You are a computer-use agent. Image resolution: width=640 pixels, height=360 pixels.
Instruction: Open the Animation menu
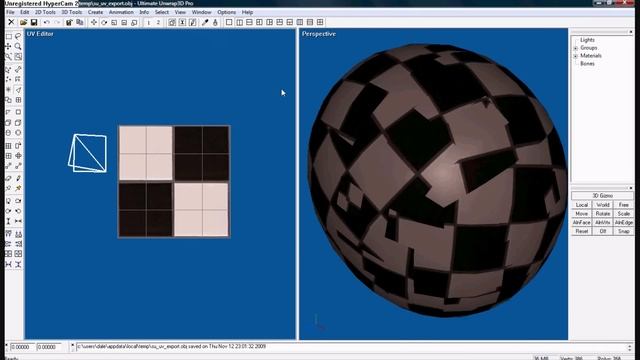tap(121, 12)
